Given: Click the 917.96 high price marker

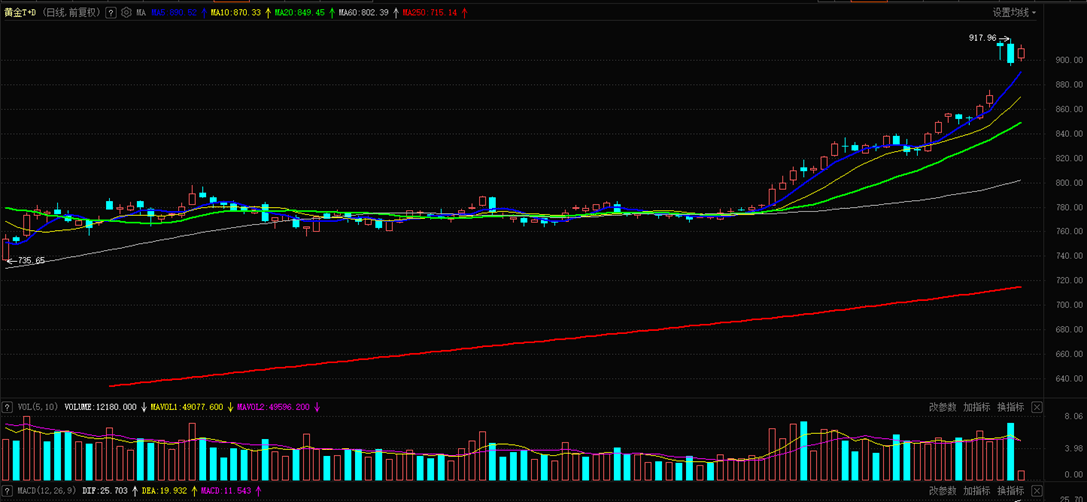Looking at the screenshot, I should (x=983, y=38).
